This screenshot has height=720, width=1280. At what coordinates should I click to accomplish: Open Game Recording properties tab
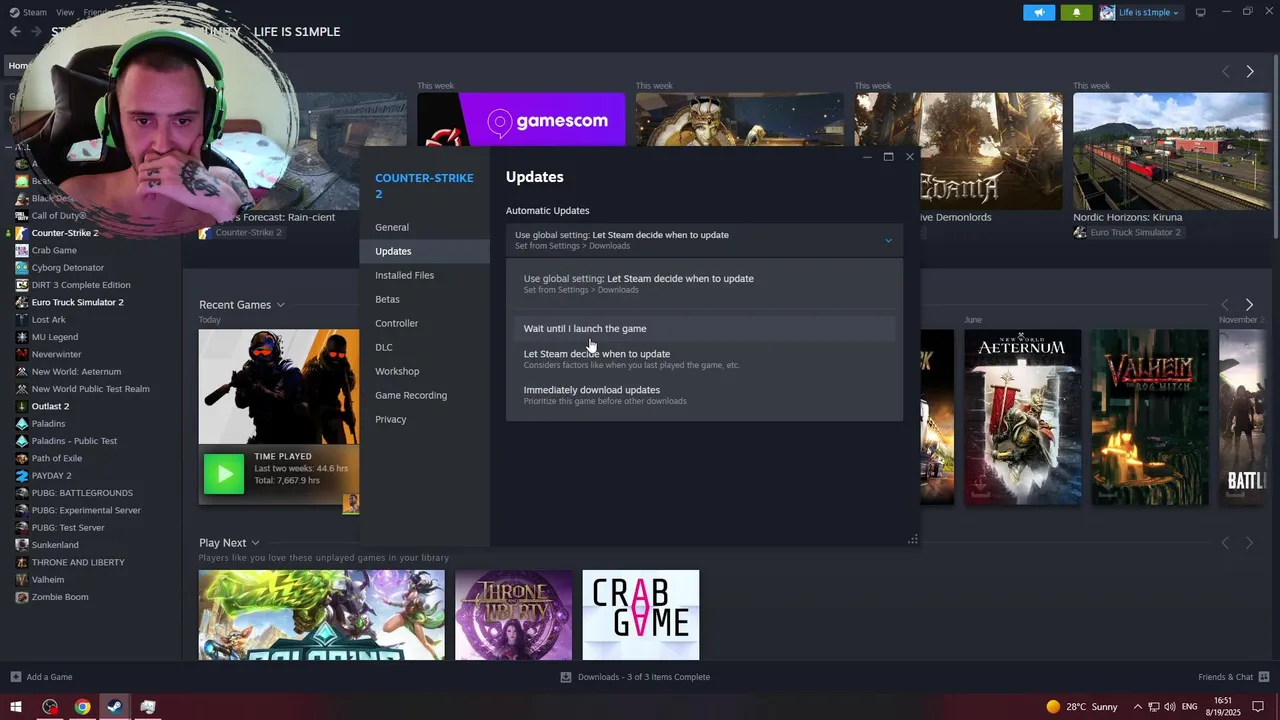pyautogui.click(x=410, y=395)
